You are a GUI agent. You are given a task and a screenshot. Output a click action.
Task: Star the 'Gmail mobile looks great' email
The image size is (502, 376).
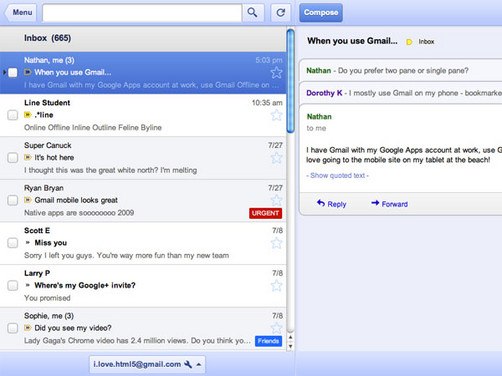click(x=276, y=200)
